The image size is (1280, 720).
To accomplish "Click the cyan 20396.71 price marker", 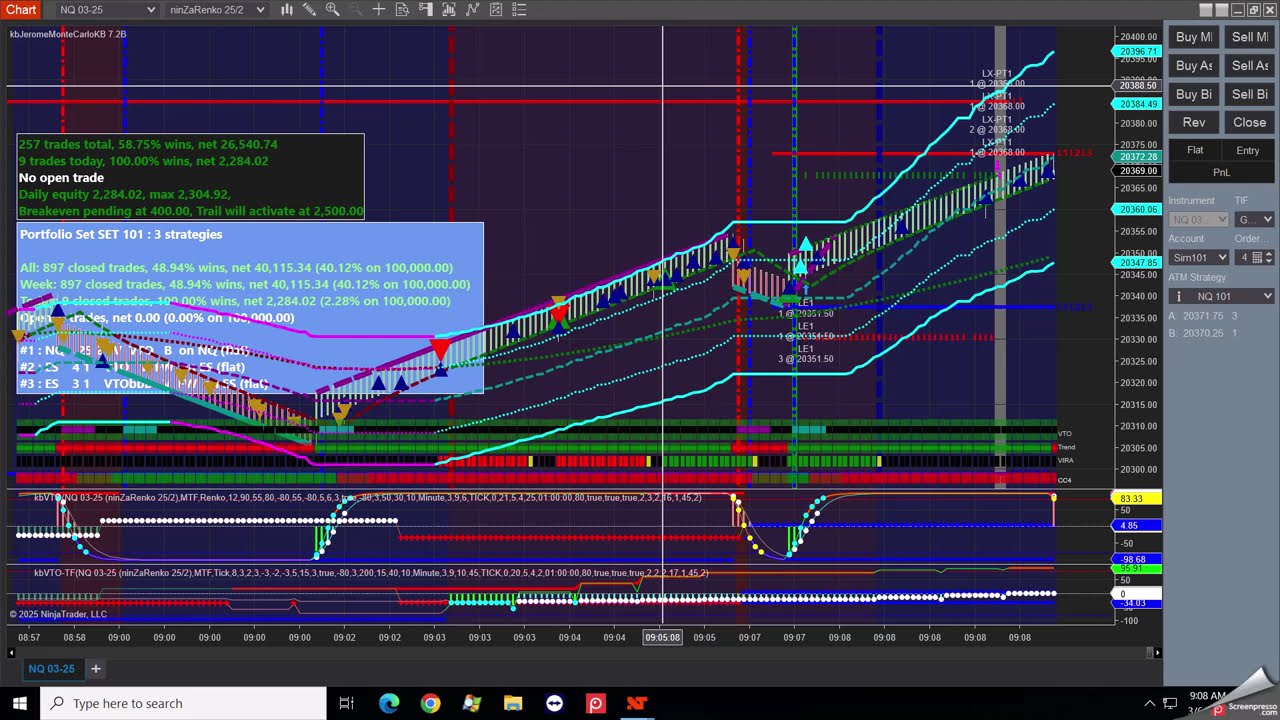I will (x=1137, y=51).
